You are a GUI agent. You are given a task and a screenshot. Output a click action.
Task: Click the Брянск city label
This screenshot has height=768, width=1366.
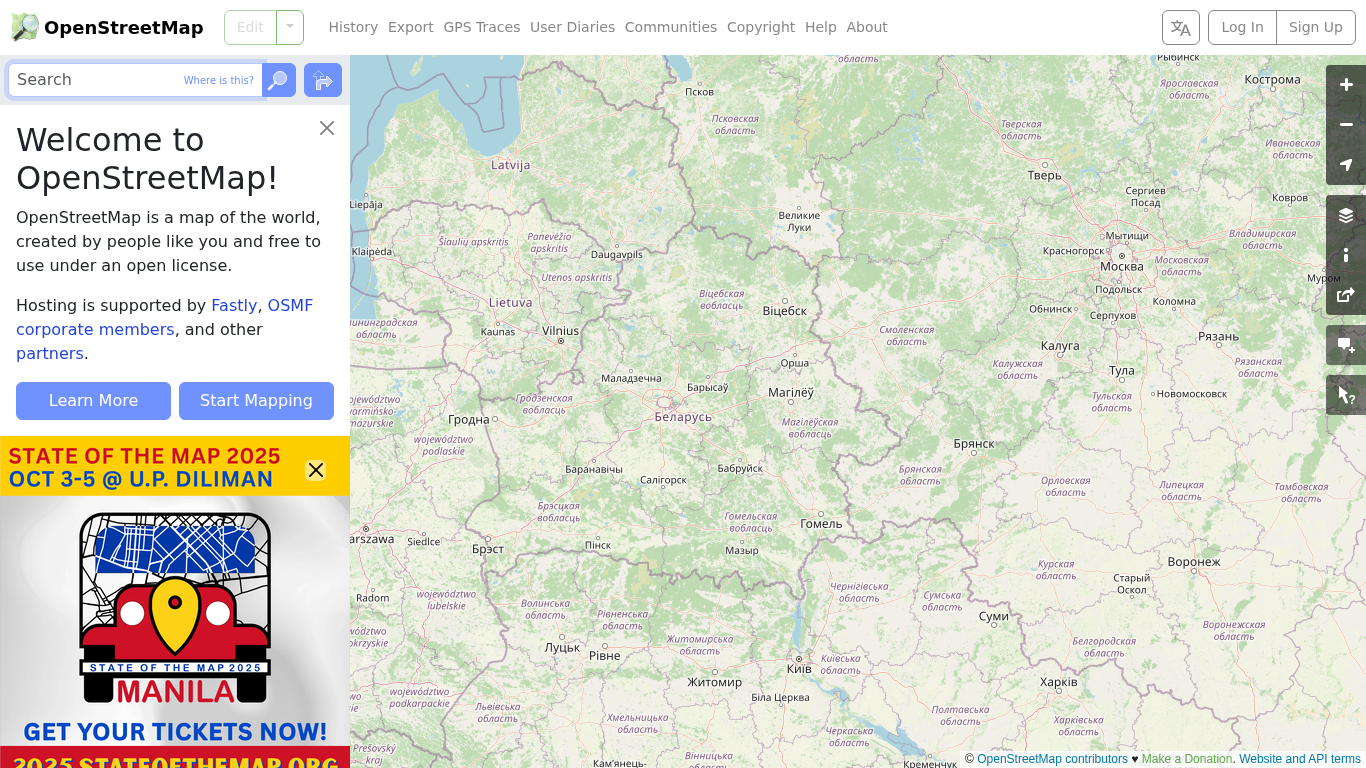click(974, 444)
